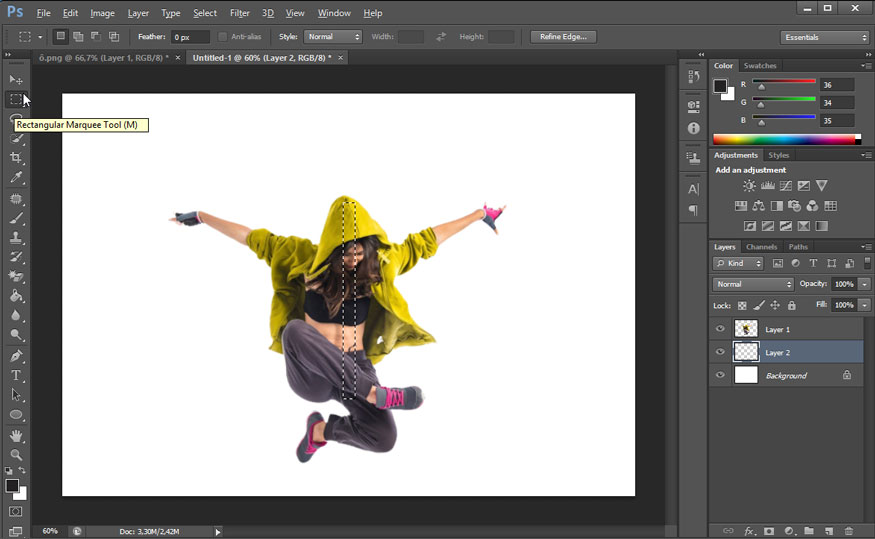This screenshot has height=539, width=875.
Task: Click the Feather input field
Action: 189,37
